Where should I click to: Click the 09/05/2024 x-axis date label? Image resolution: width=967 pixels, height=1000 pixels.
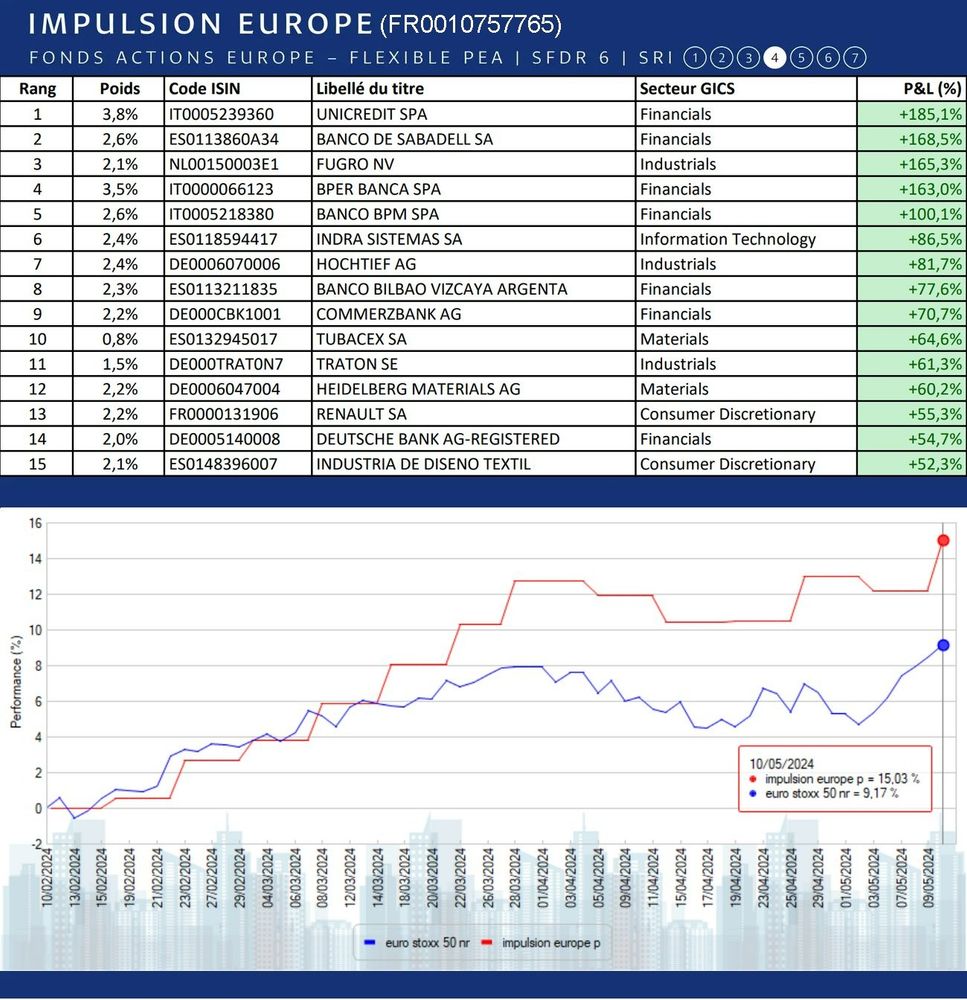click(929, 878)
